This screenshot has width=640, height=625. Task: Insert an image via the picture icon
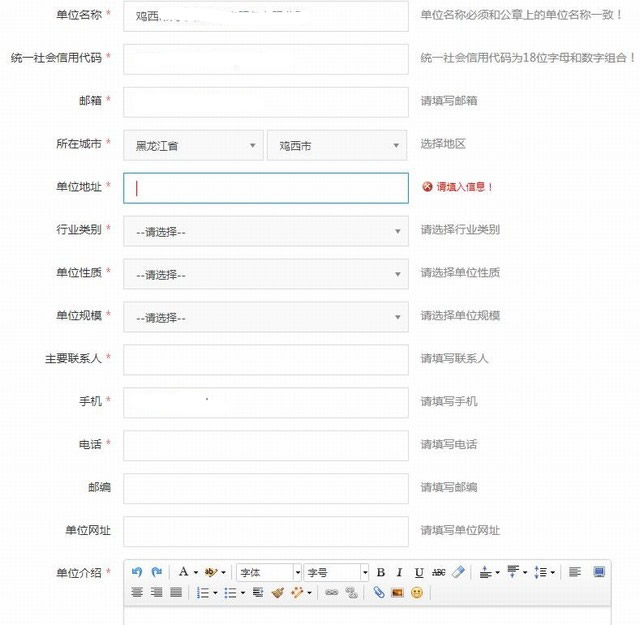pyautogui.click(x=397, y=592)
